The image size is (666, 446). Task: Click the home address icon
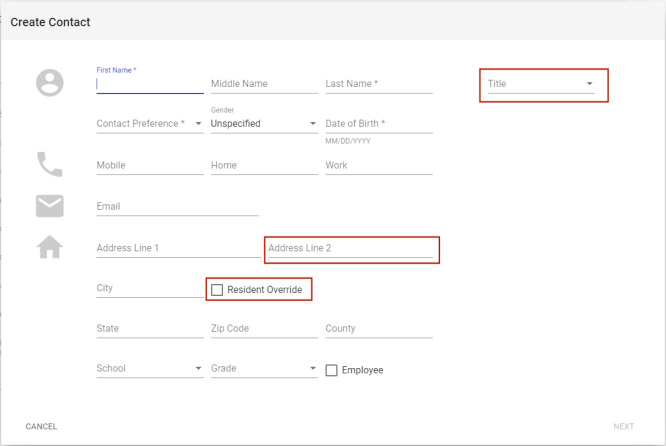coord(49,248)
